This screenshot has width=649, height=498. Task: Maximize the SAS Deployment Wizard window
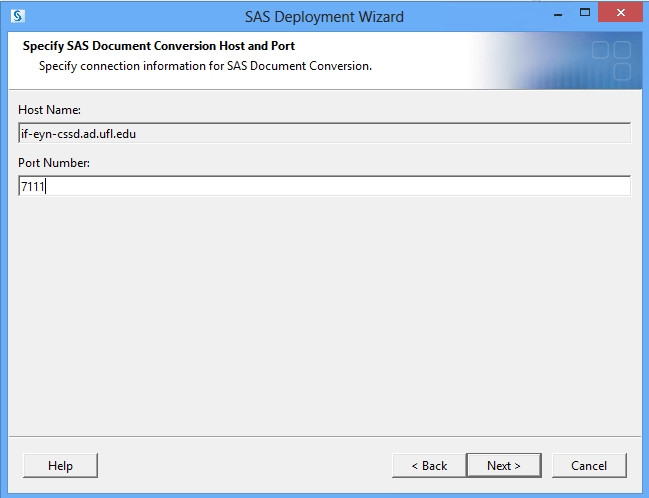pyautogui.click(x=584, y=13)
